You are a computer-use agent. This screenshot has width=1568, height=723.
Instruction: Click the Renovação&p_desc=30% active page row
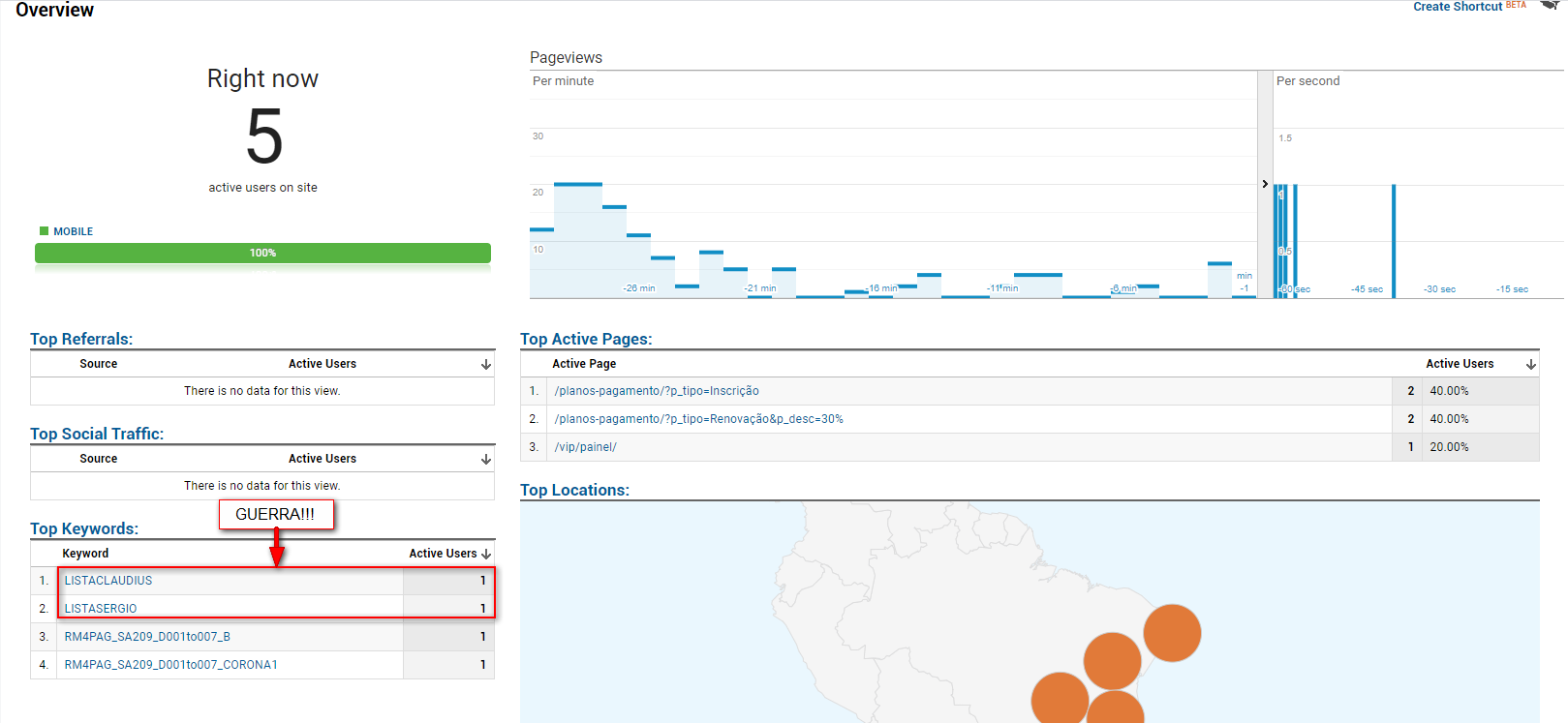click(x=1030, y=419)
